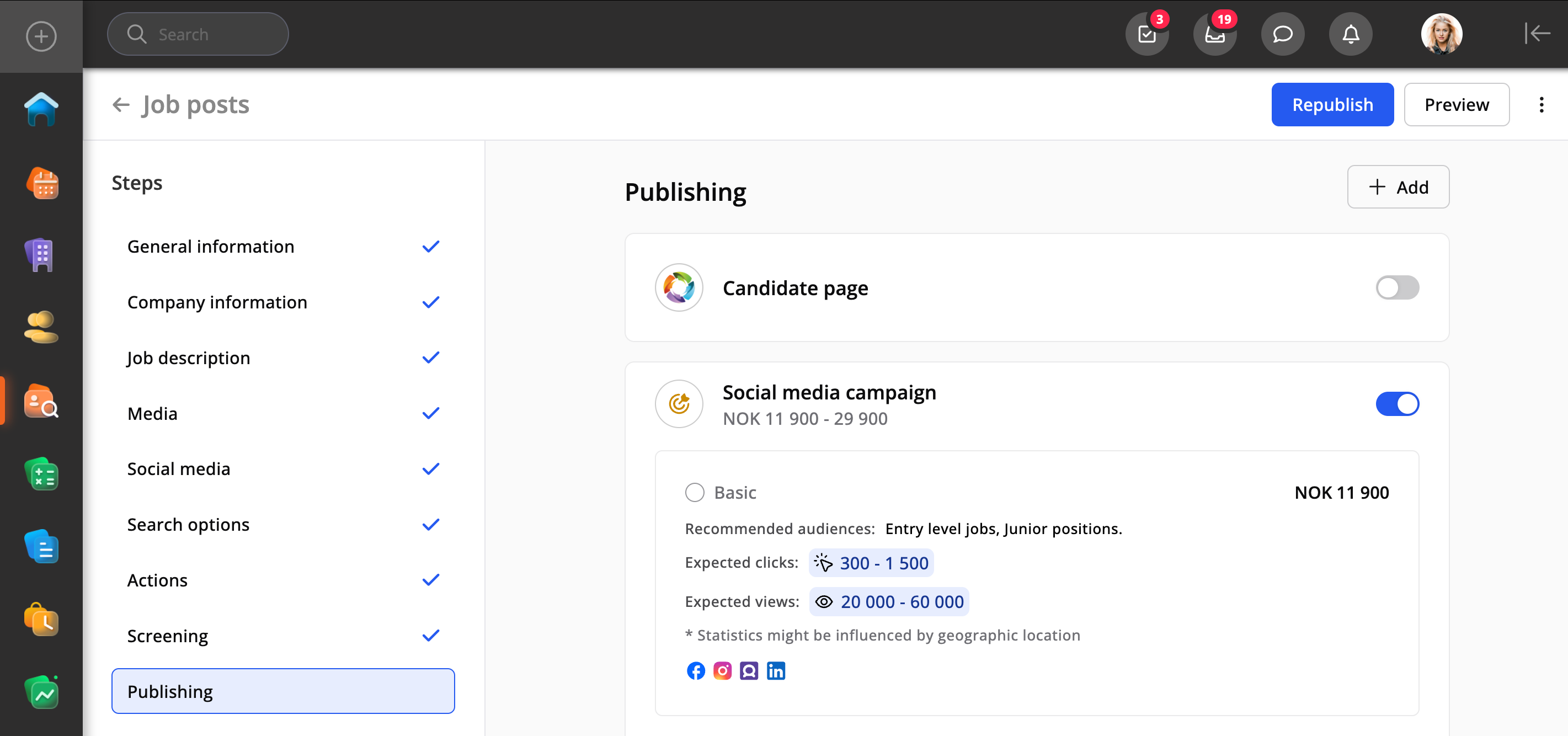The image size is (1568, 736).
Task: Click the Republish button
Action: click(1332, 105)
